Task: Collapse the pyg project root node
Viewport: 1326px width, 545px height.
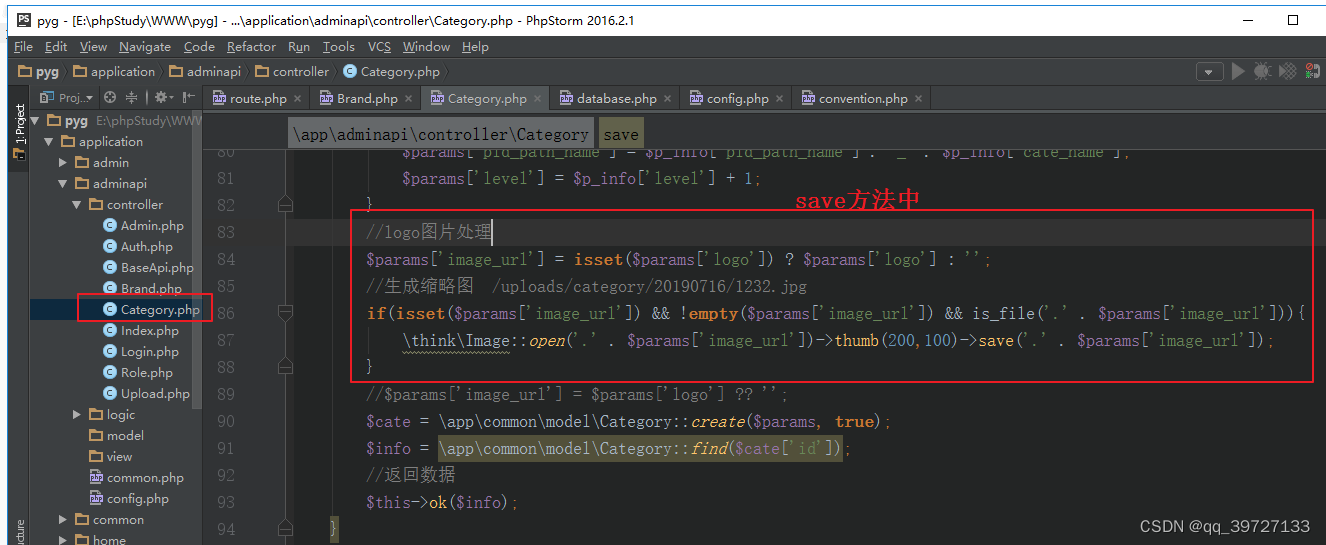Action: (36, 120)
